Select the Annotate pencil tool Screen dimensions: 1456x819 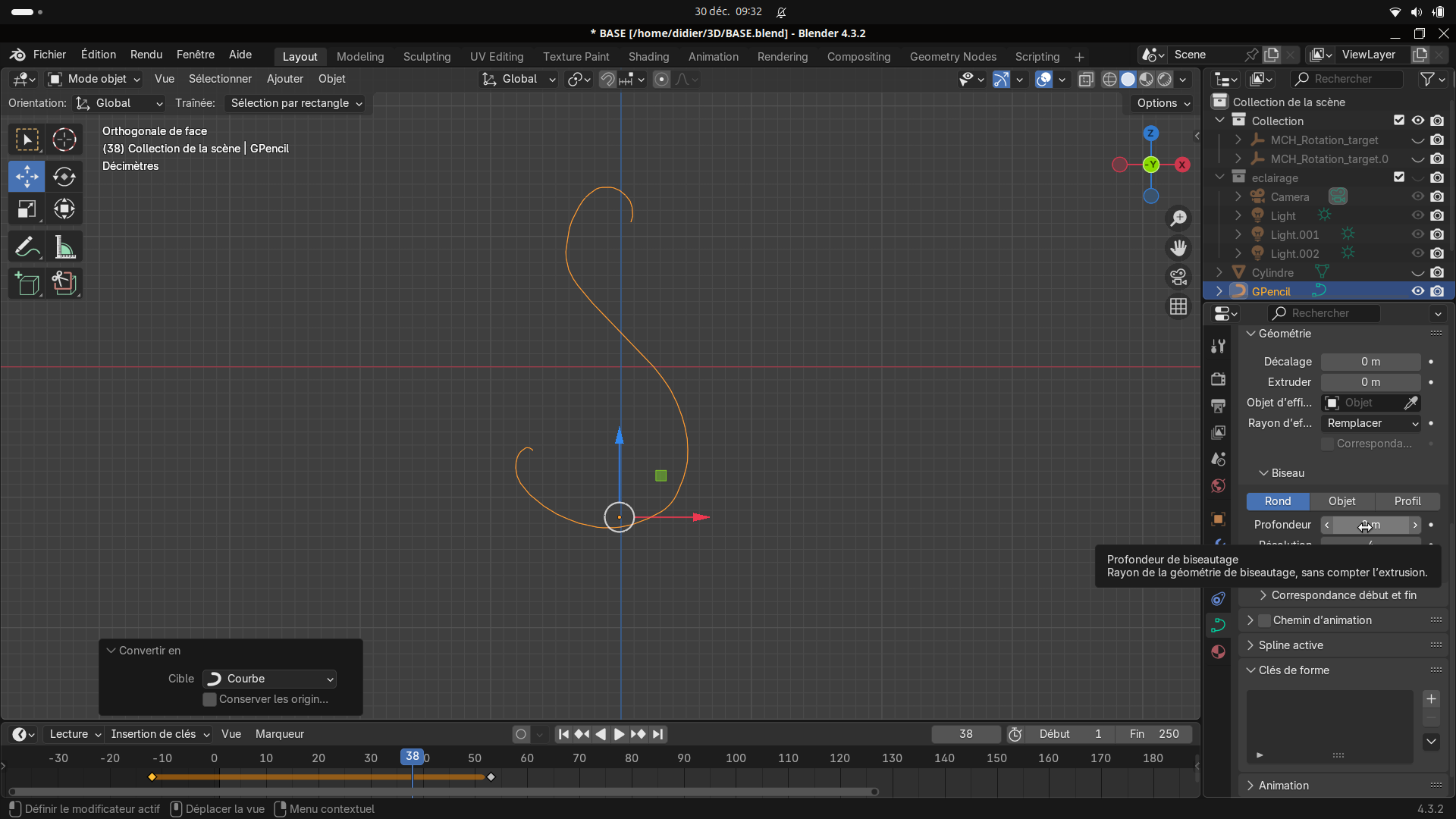[x=27, y=247]
